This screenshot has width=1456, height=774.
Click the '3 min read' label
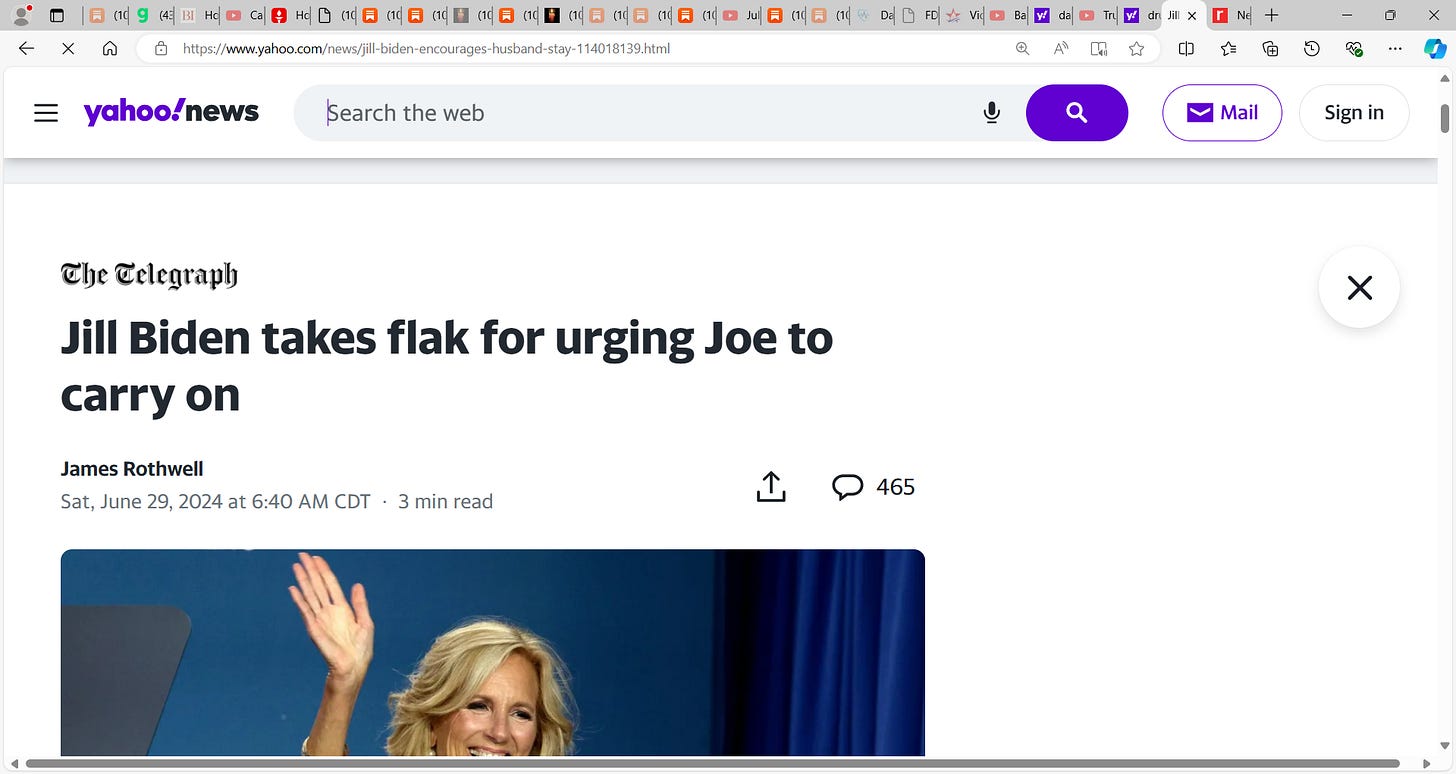click(x=445, y=501)
